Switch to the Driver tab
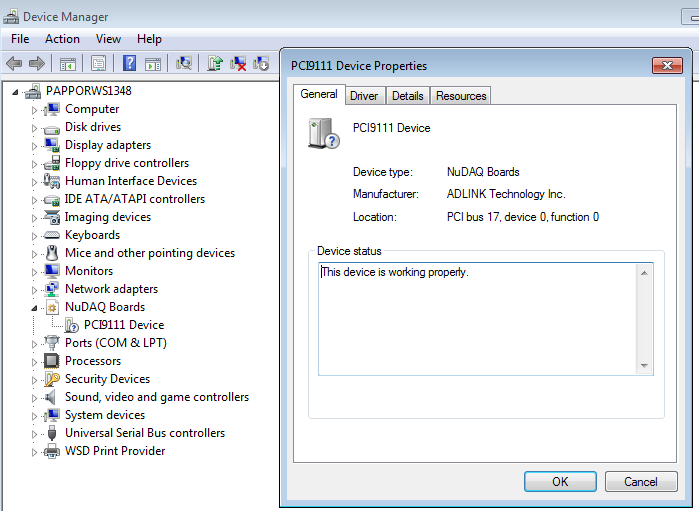Screen dimensions: 699x511 [364, 96]
